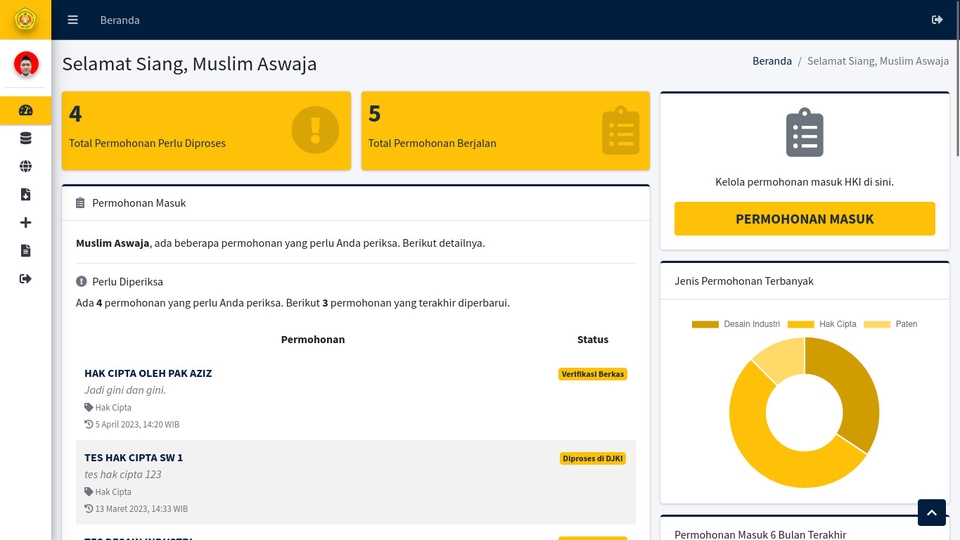Open the Total Permohonan Berjalan card
960x540 pixels.
click(506, 130)
